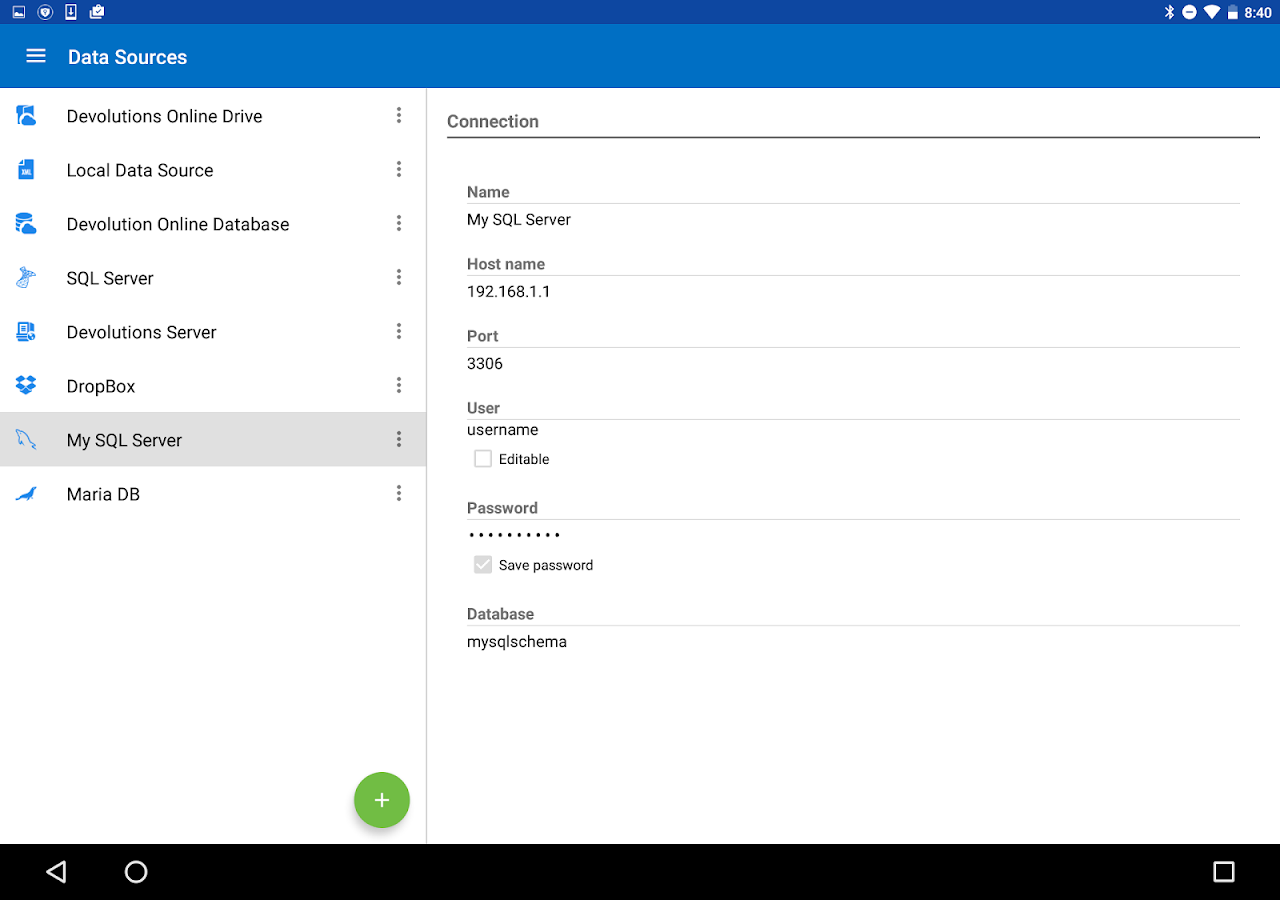Image resolution: width=1280 pixels, height=900 pixels.
Task: Open options menu for Devolutions Server
Action: 399,332
